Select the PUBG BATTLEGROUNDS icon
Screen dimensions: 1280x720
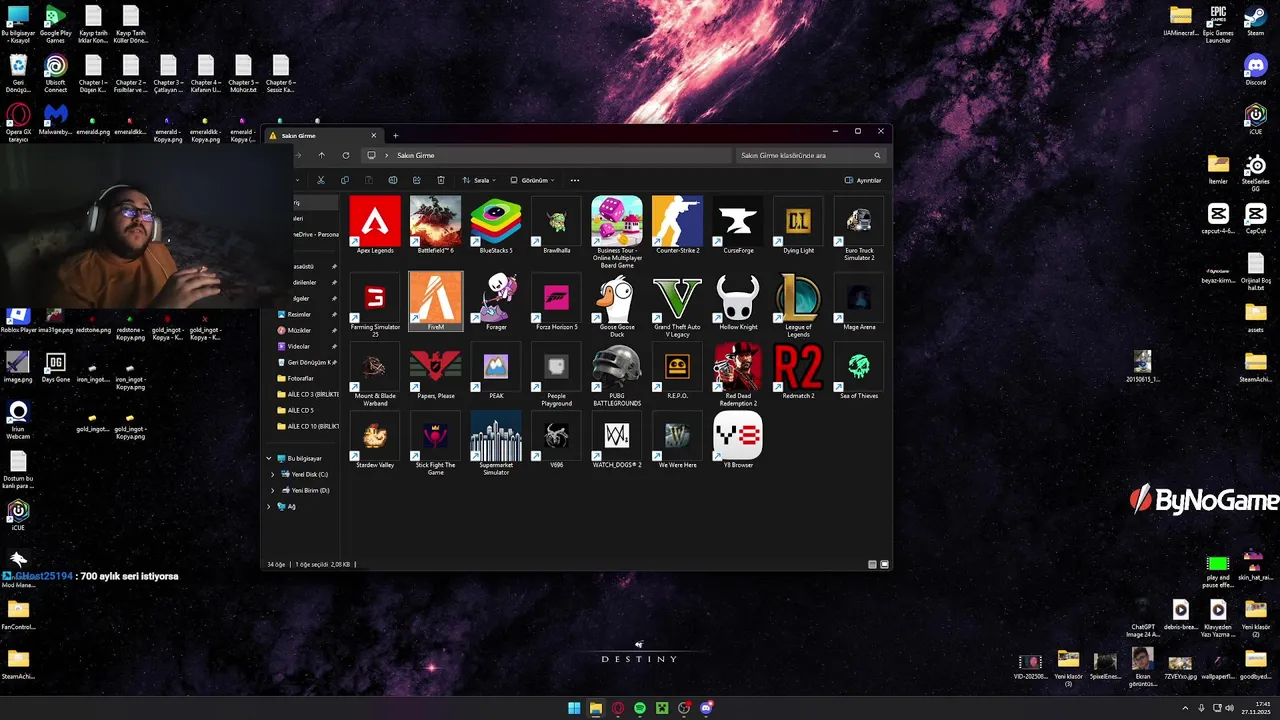617,375
